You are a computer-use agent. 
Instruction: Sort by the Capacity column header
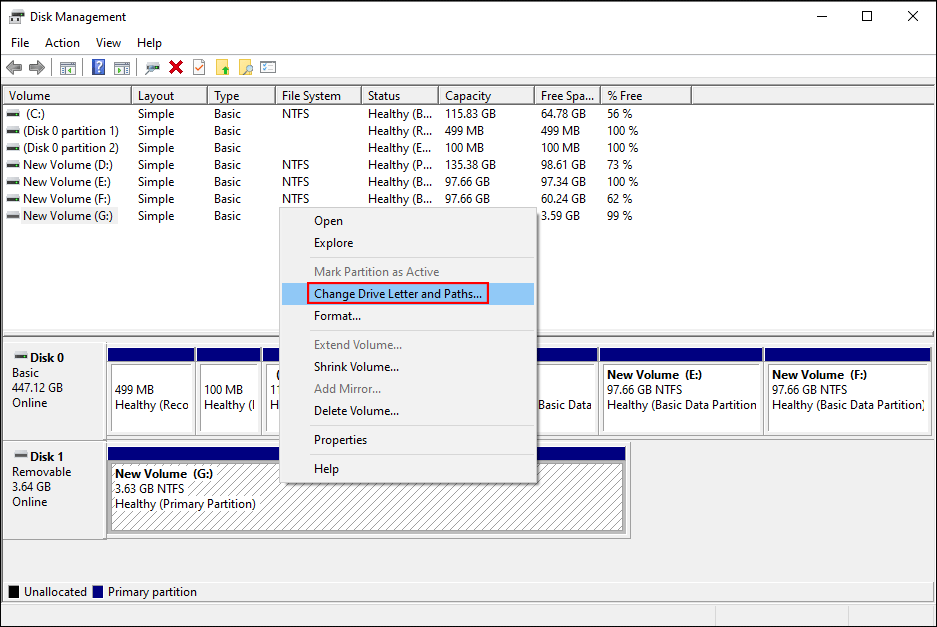[468, 96]
